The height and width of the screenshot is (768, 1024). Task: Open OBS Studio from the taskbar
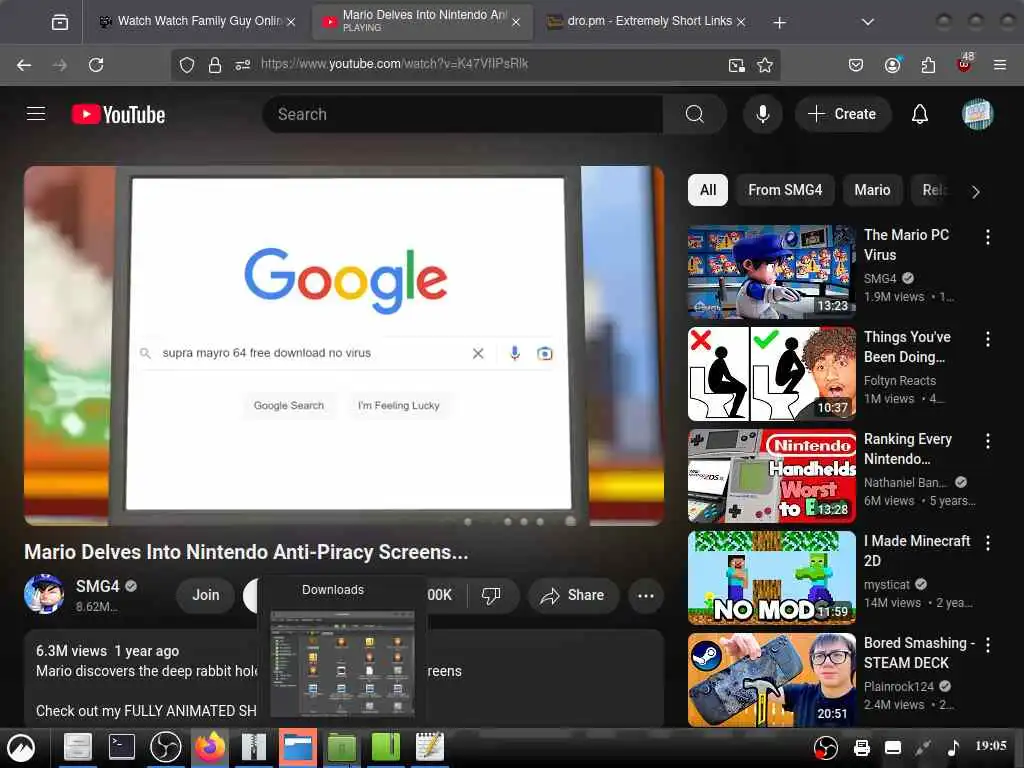[x=166, y=747]
